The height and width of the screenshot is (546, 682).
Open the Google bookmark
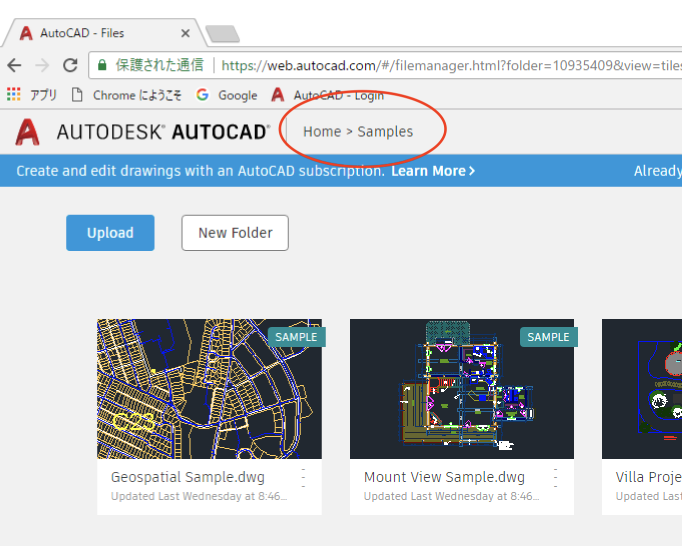(227, 95)
